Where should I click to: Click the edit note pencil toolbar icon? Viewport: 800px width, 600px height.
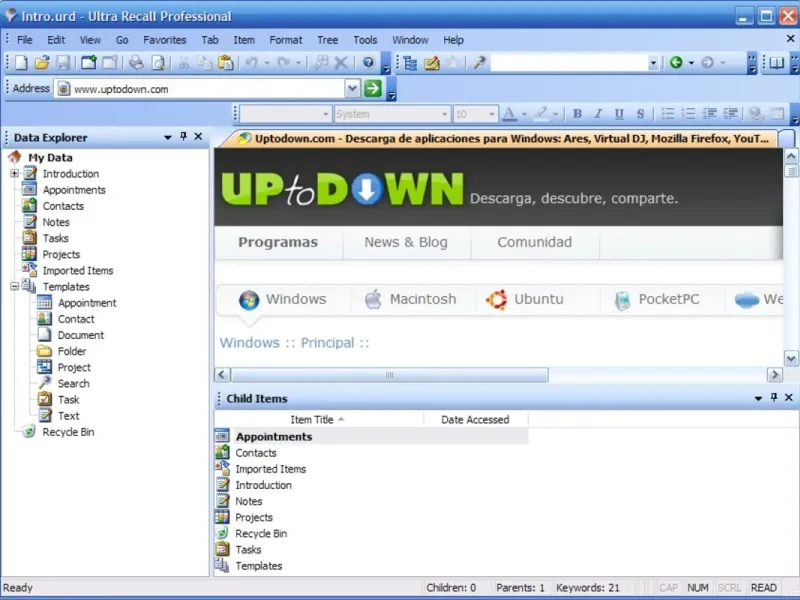[x=431, y=63]
